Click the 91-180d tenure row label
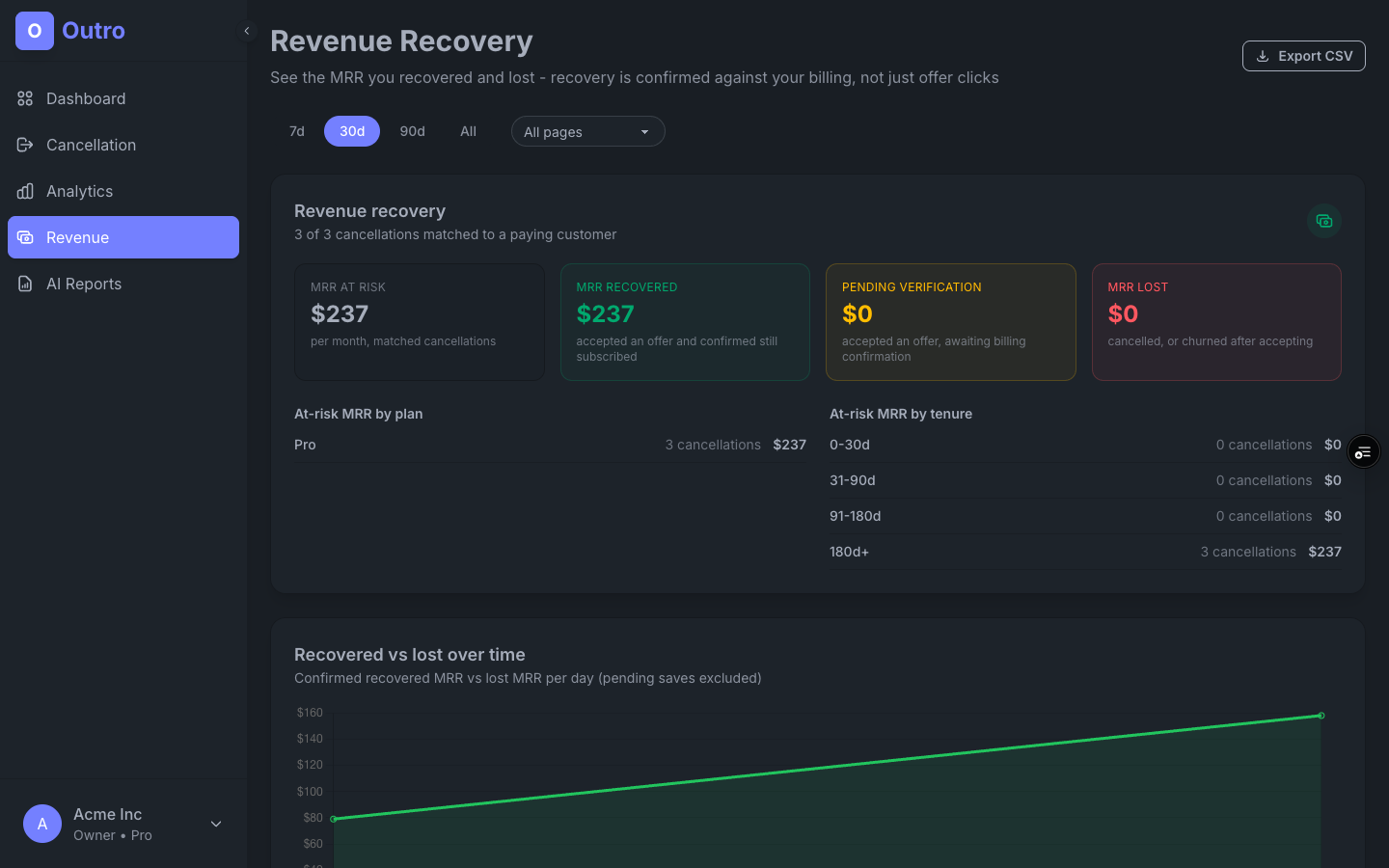The image size is (1389, 868). click(x=856, y=516)
